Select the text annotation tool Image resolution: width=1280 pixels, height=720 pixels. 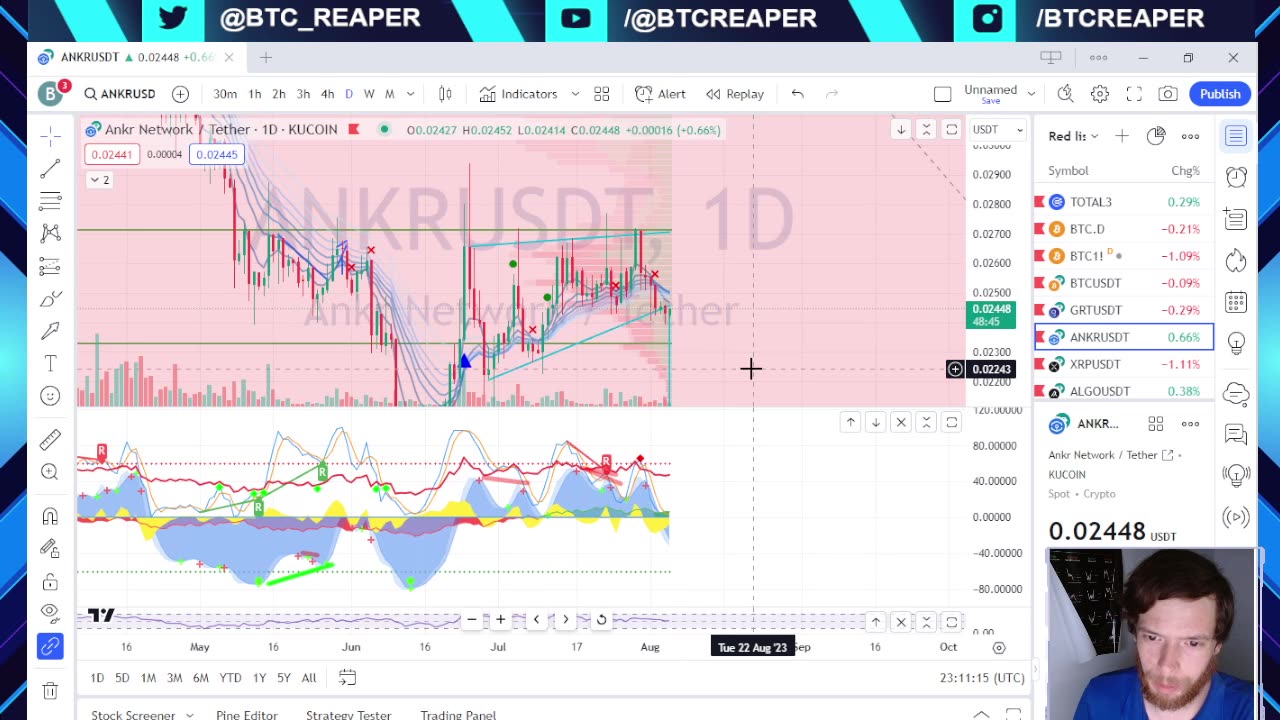click(x=50, y=364)
